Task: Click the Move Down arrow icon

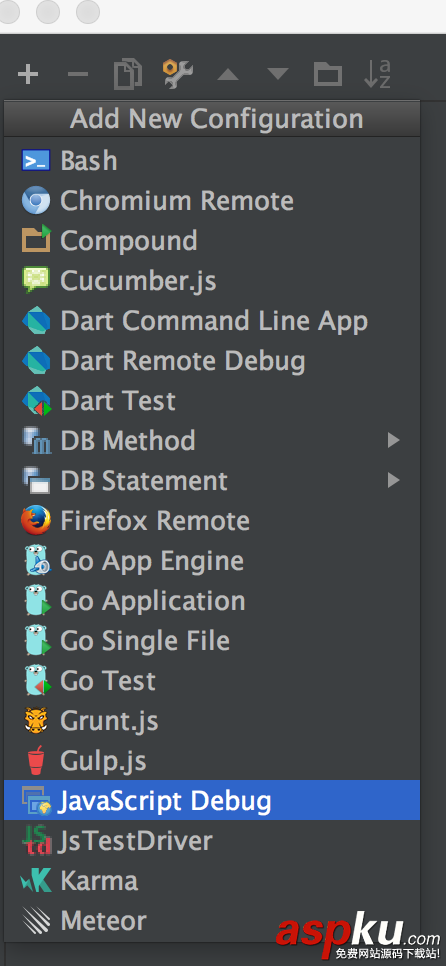Action: [278, 75]
